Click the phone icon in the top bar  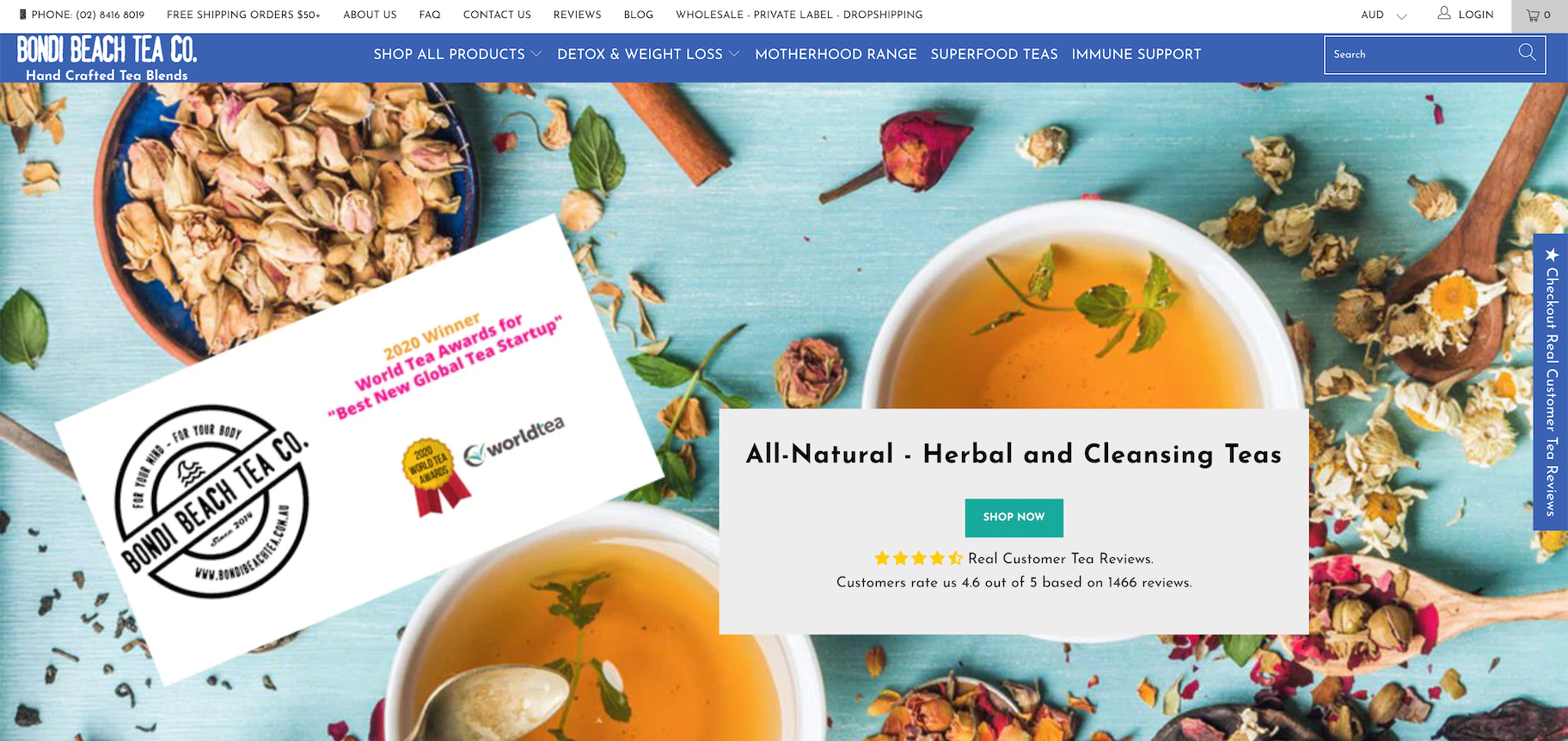coord(23,15)
